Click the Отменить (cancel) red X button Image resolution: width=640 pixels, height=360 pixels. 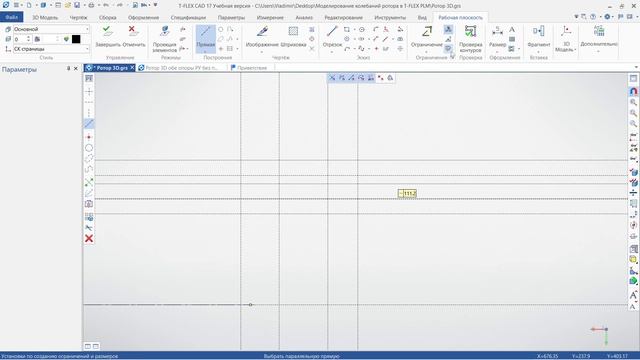pyautogui.click(x=133, y=36)
